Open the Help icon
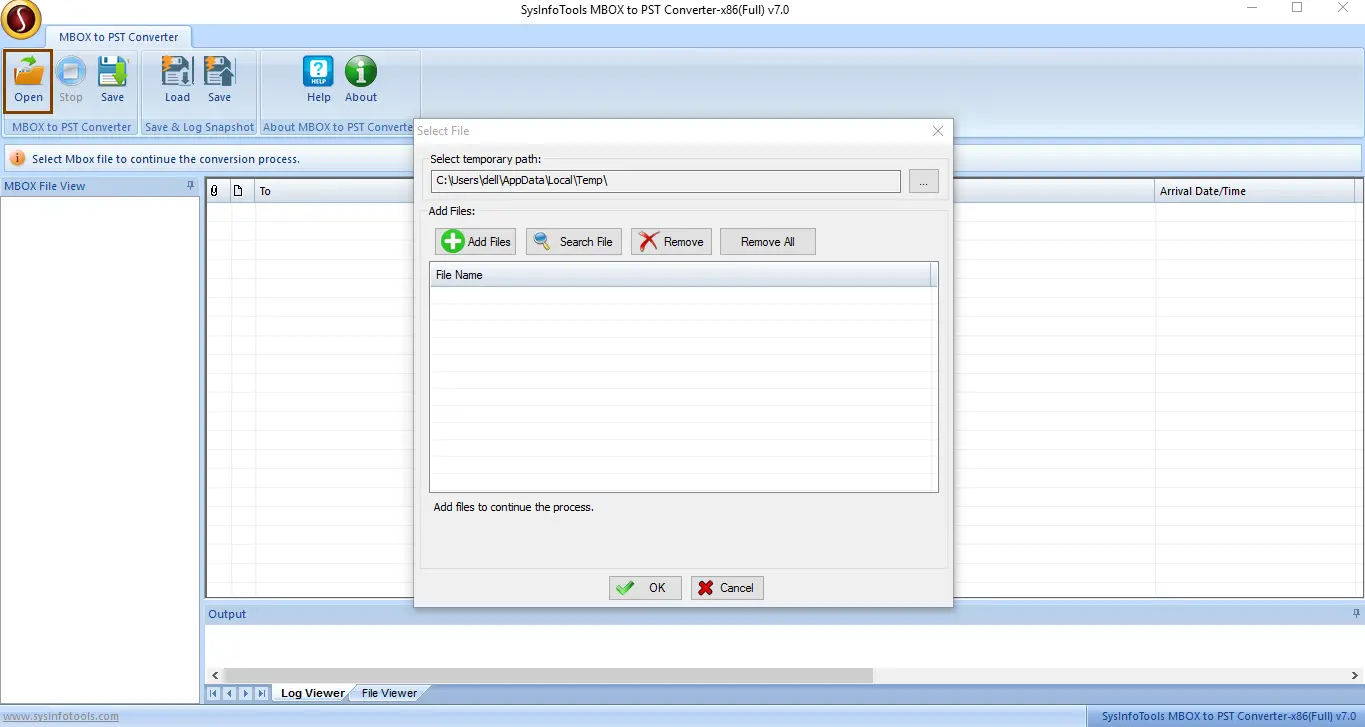Viewport: 1365px width, 727px height. click(x=319, y=80)
